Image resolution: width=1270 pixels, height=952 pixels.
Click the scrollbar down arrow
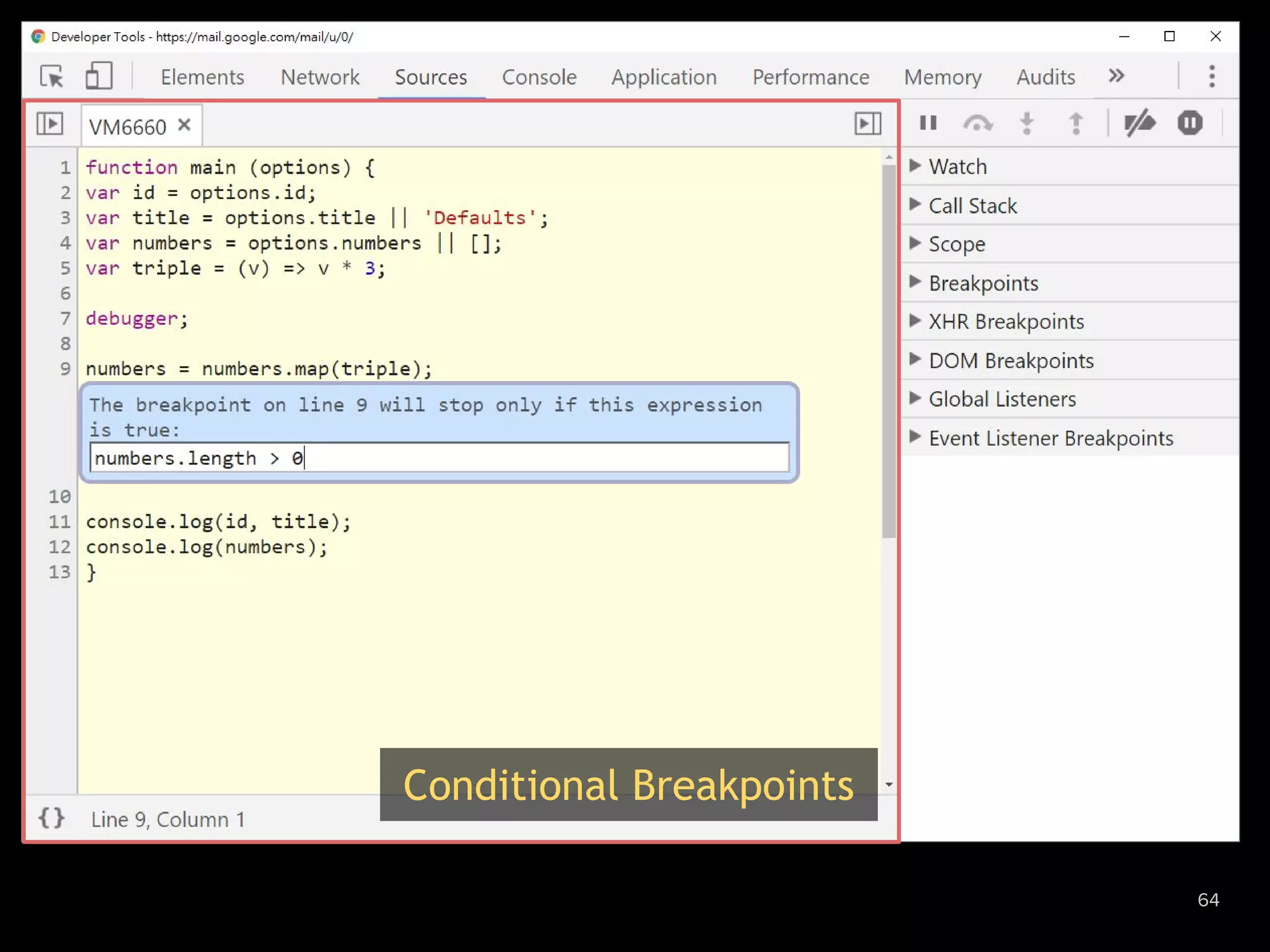pos(889,785)
